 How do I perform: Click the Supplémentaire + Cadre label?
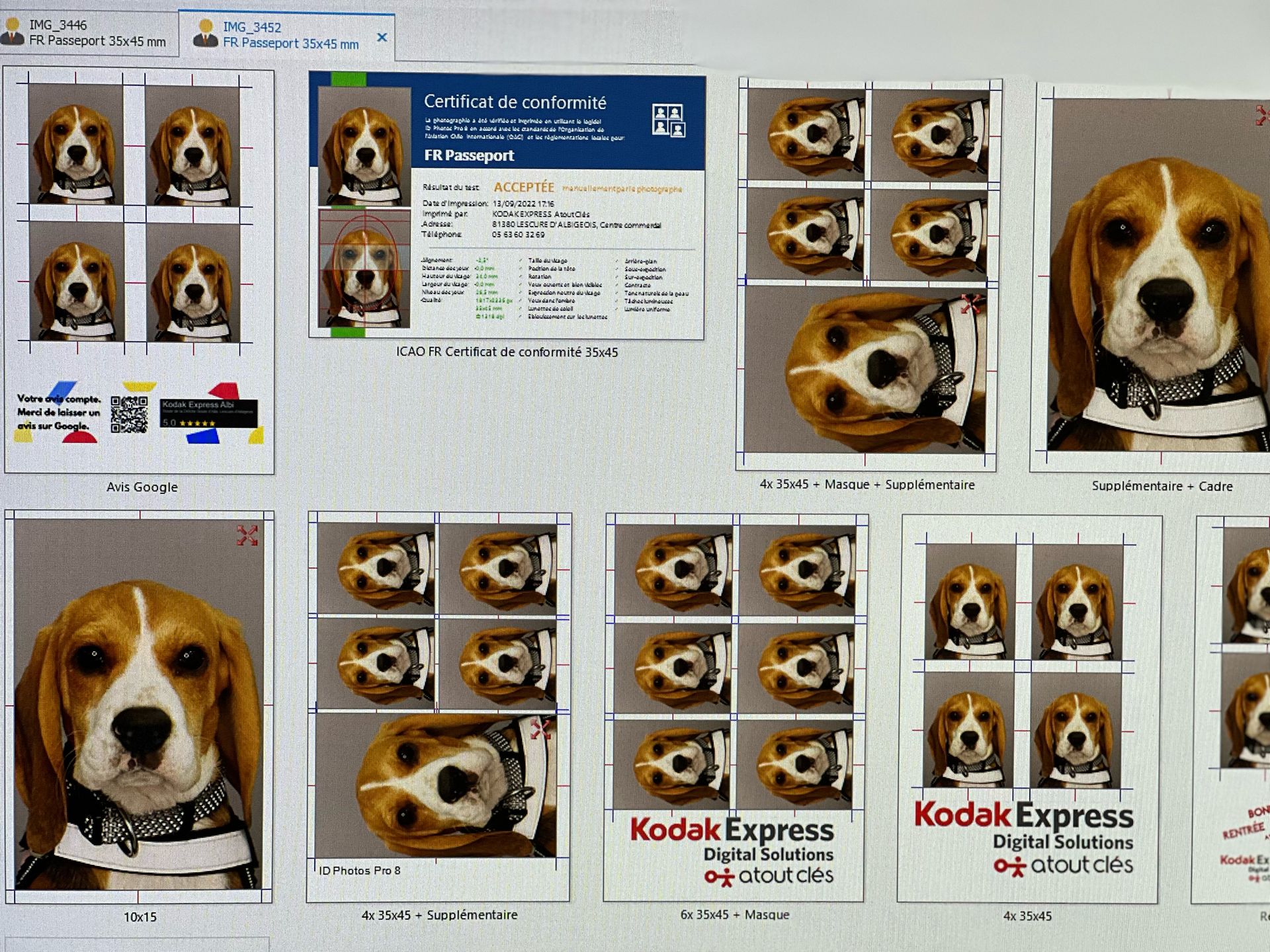[x=1162, y=486]
